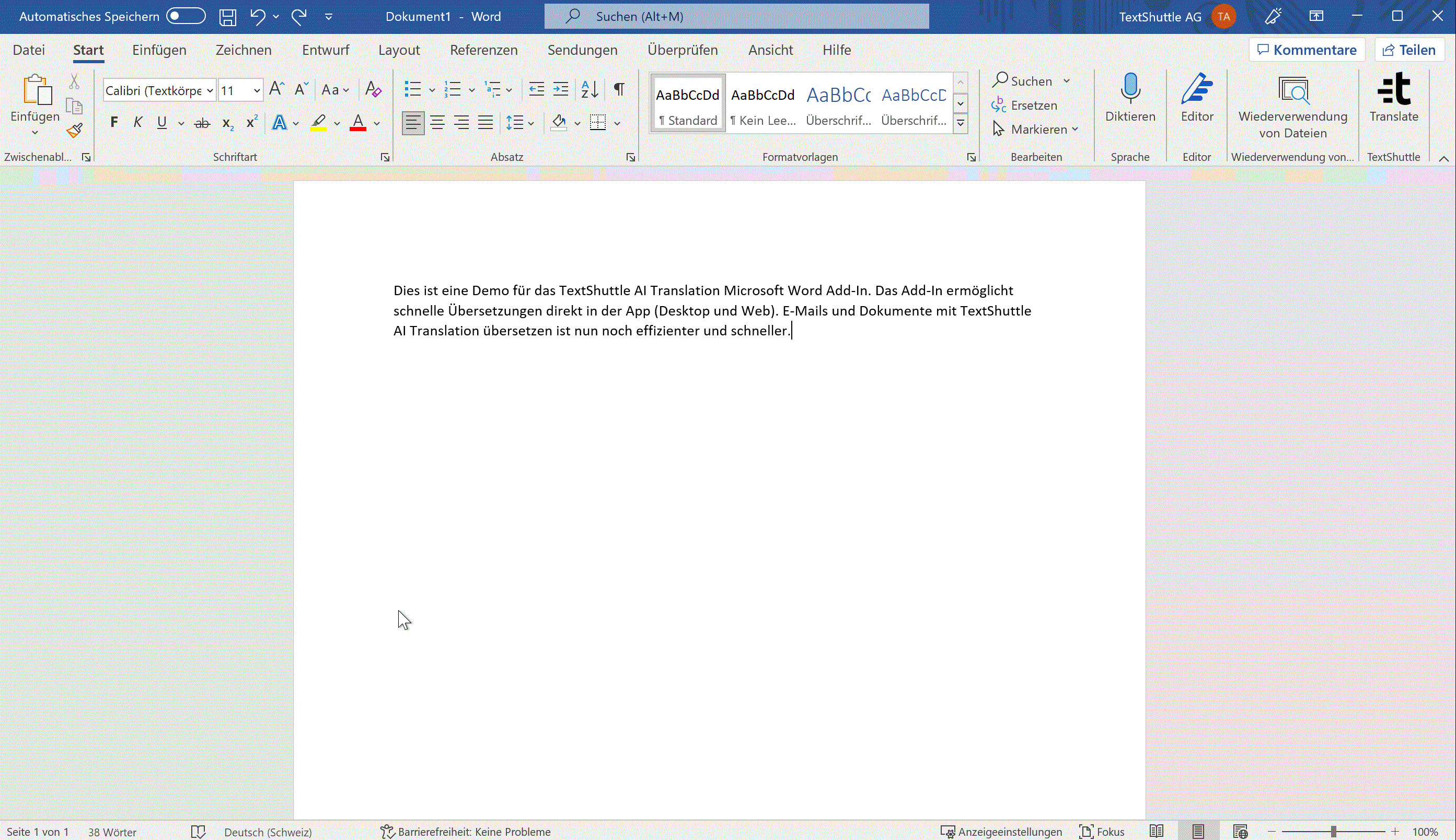1456x840 pixels.
Task: Apply yellow text highlight color
Action: 318,122
